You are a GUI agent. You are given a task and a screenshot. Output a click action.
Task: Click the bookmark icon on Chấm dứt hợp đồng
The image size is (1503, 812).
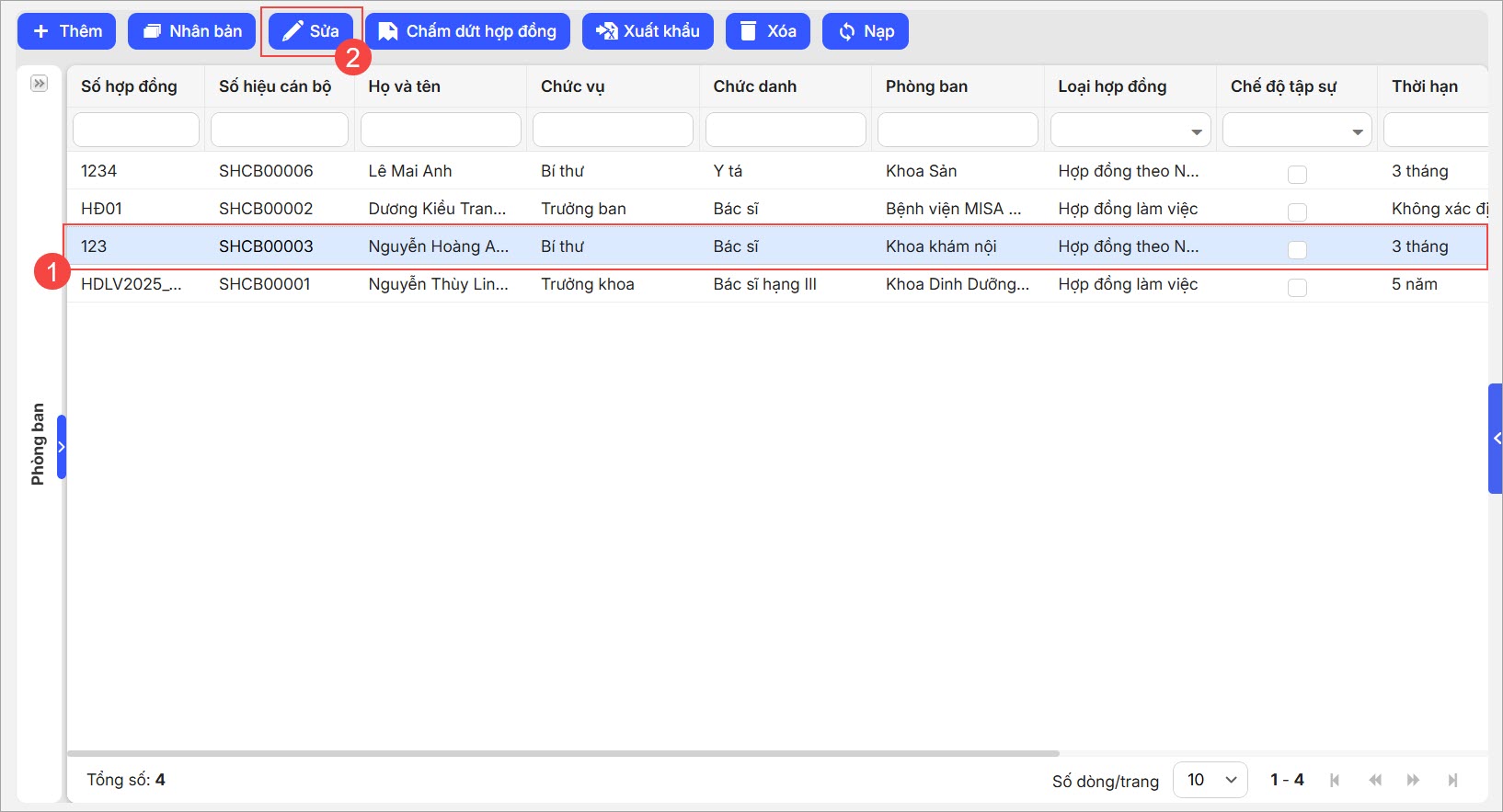tap(388, 31)
